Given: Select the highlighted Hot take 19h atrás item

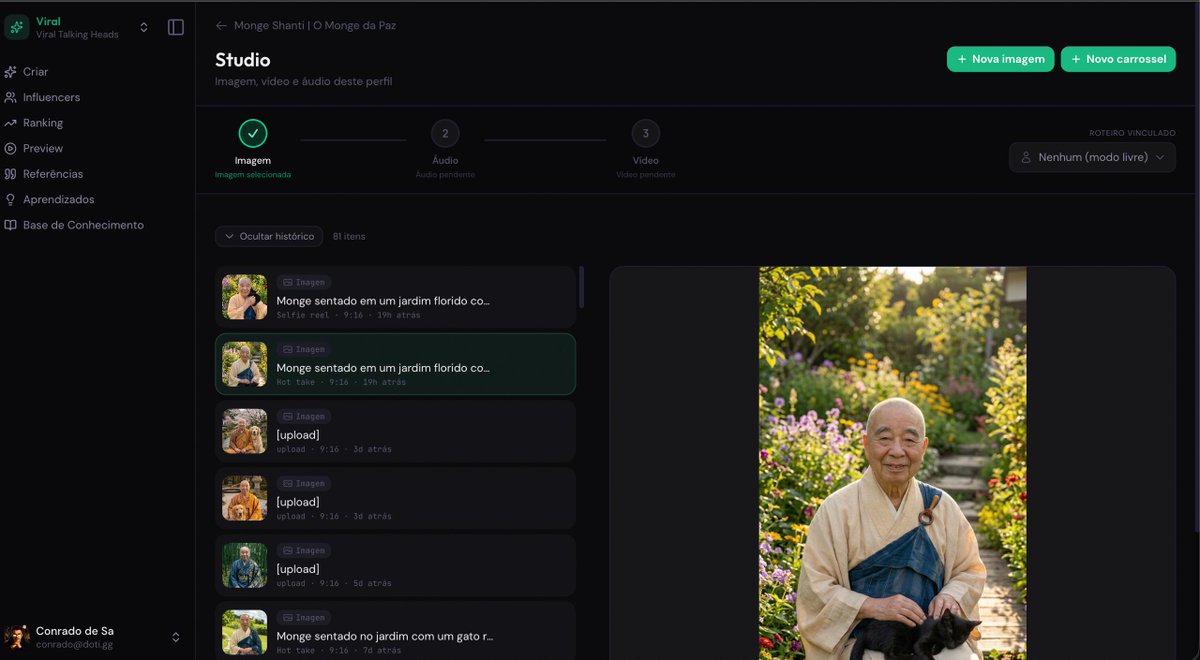Looking at the screenshot, I should [395, 364].
